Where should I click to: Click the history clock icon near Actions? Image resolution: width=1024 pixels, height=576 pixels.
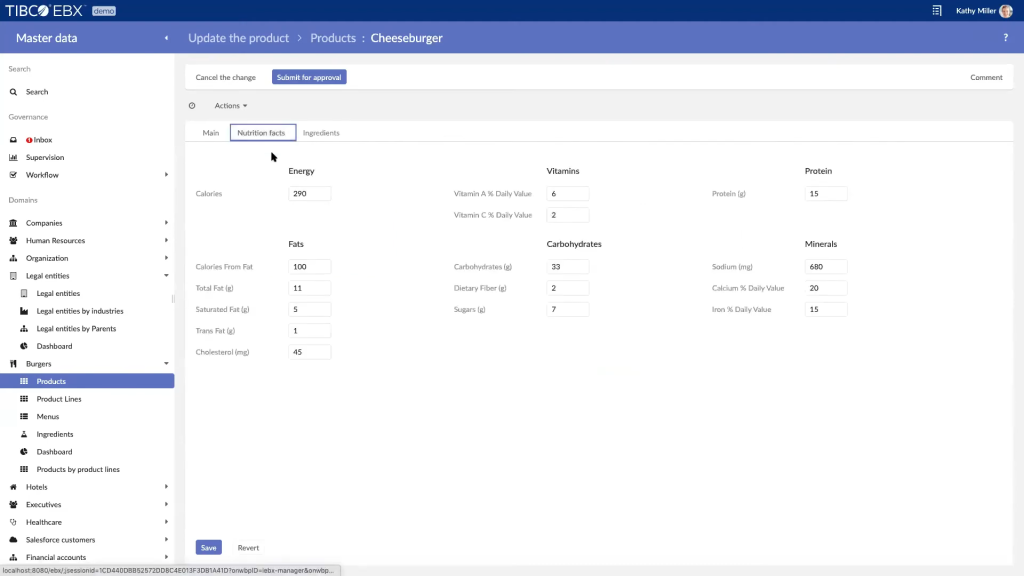pyautogui.click(x=191, y=105)
